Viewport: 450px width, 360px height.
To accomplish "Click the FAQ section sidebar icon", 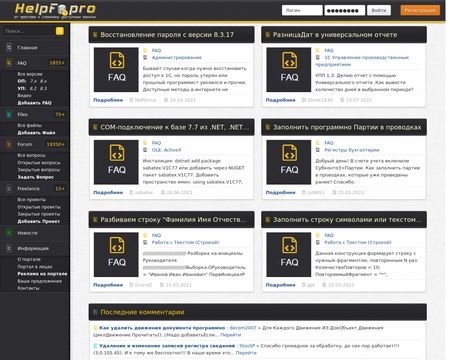I will (x=9, y=63).
